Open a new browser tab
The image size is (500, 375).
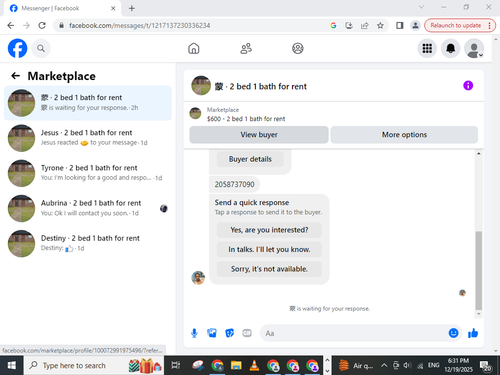[132, 8]
